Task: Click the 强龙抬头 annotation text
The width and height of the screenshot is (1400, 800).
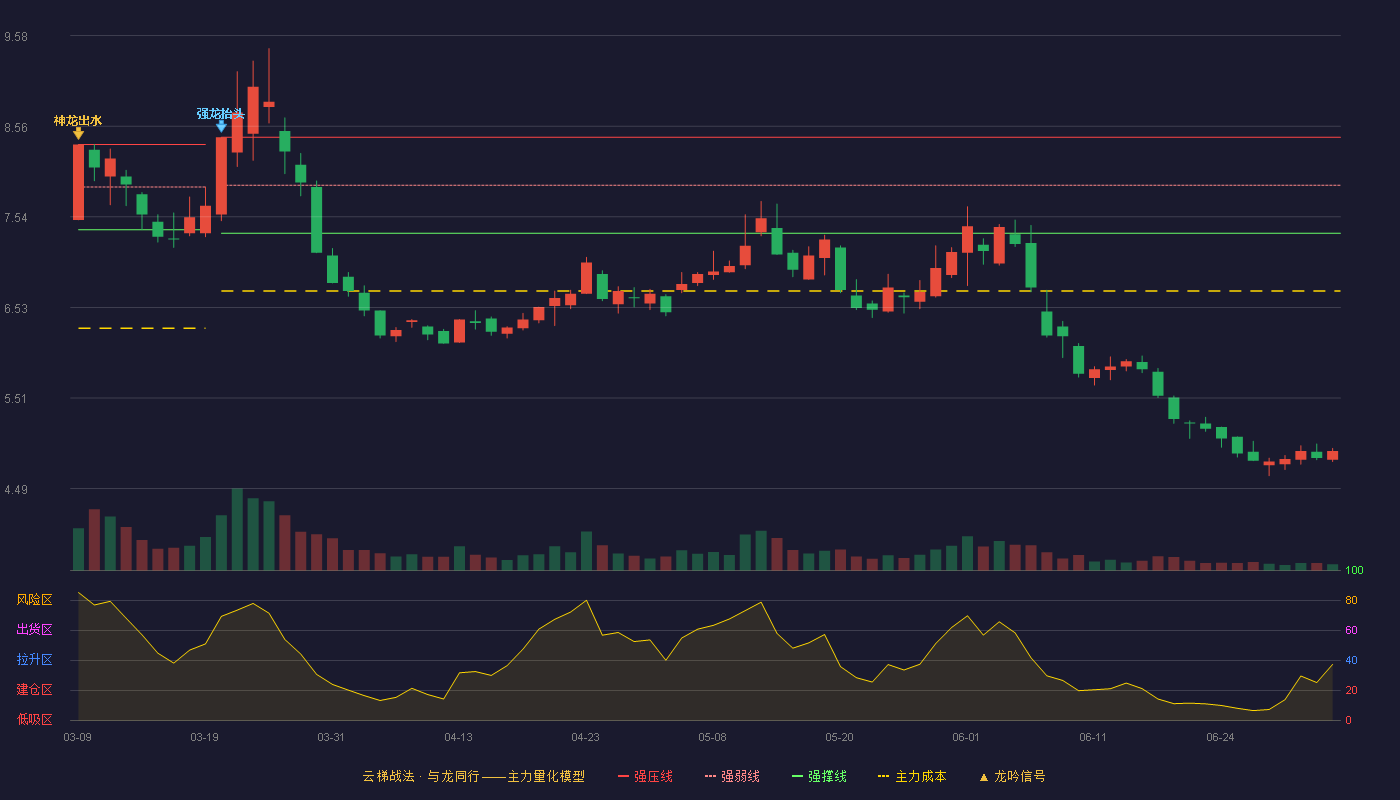Action: (221, 114)
